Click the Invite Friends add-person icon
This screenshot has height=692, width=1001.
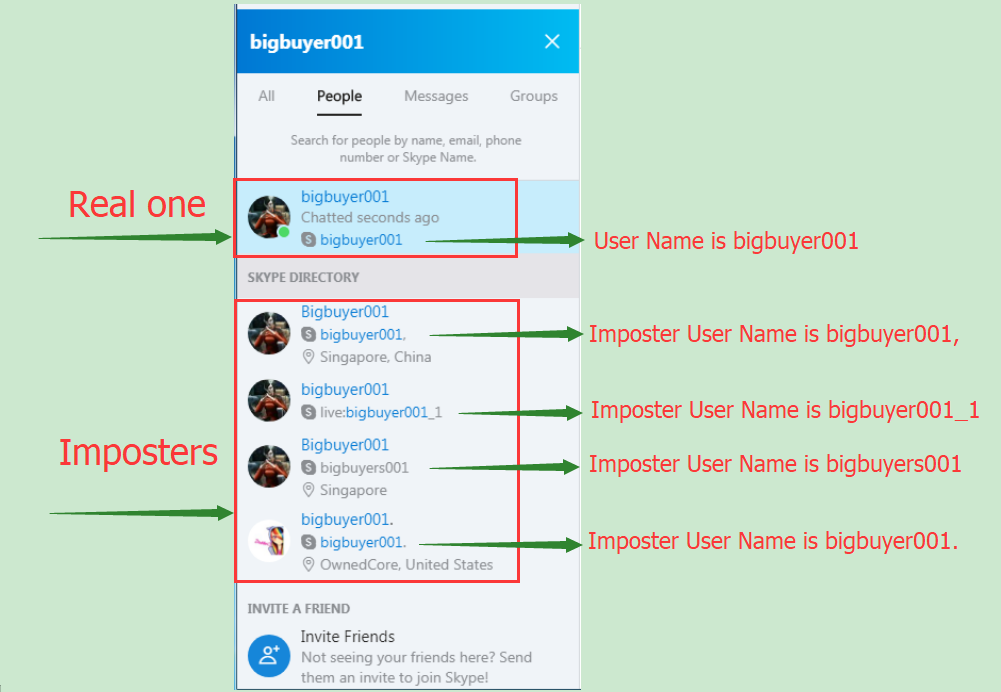[x=269, y=656]
